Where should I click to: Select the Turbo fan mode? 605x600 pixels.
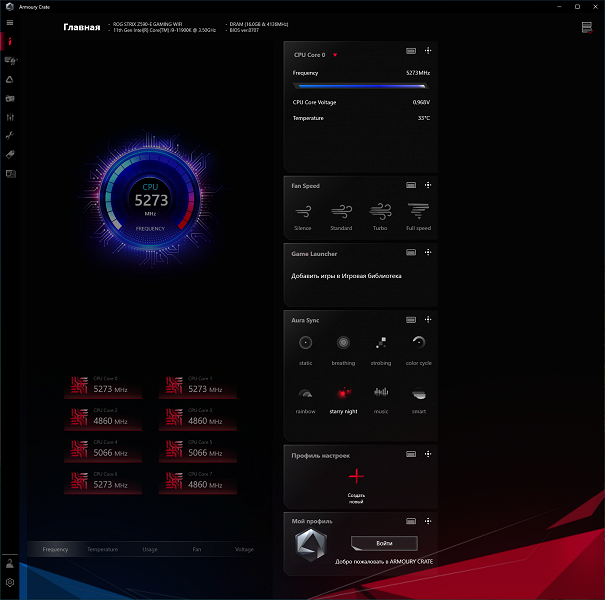point(380,217)
